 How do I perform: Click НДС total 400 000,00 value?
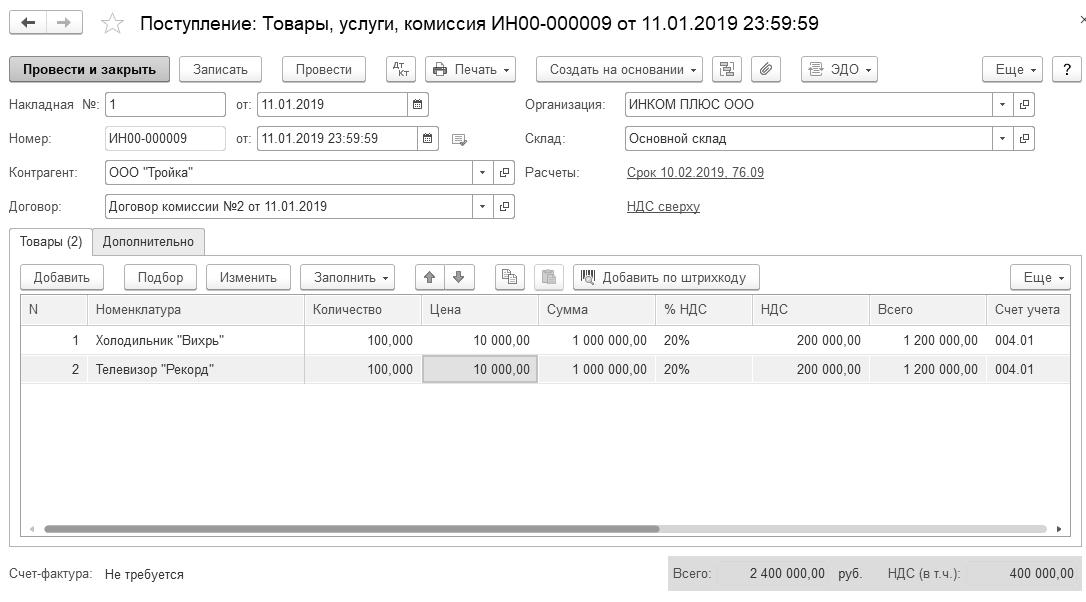click(1022, 574)
